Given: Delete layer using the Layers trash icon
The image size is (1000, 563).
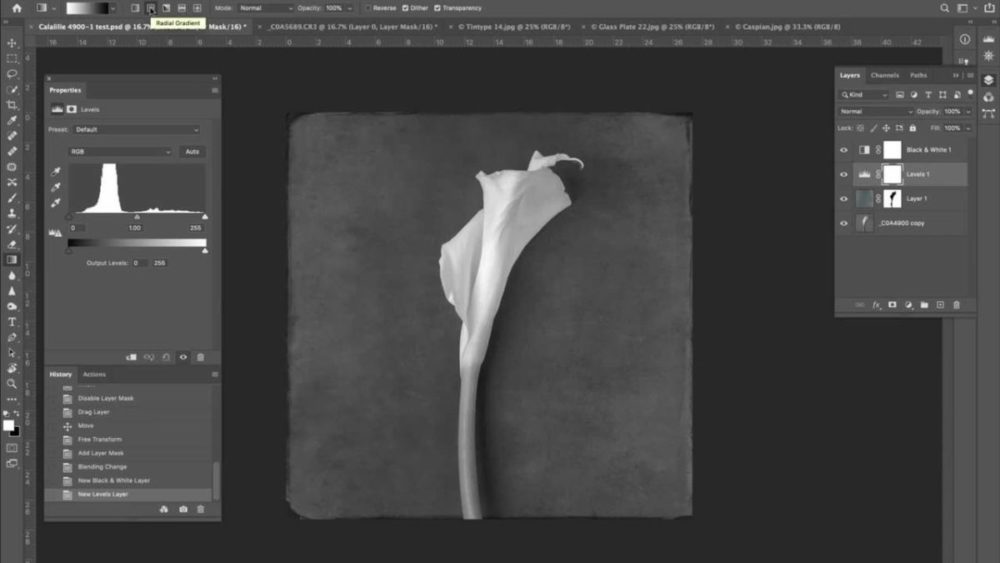Looking at the screenshot, I should pyautogui.click(x=956, y=305).
